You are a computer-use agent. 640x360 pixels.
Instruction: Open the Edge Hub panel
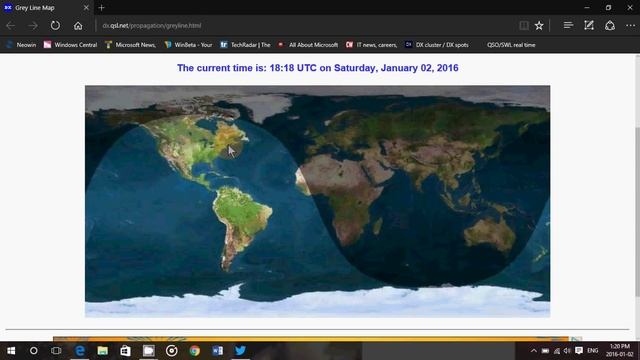[x=568, y=25]
